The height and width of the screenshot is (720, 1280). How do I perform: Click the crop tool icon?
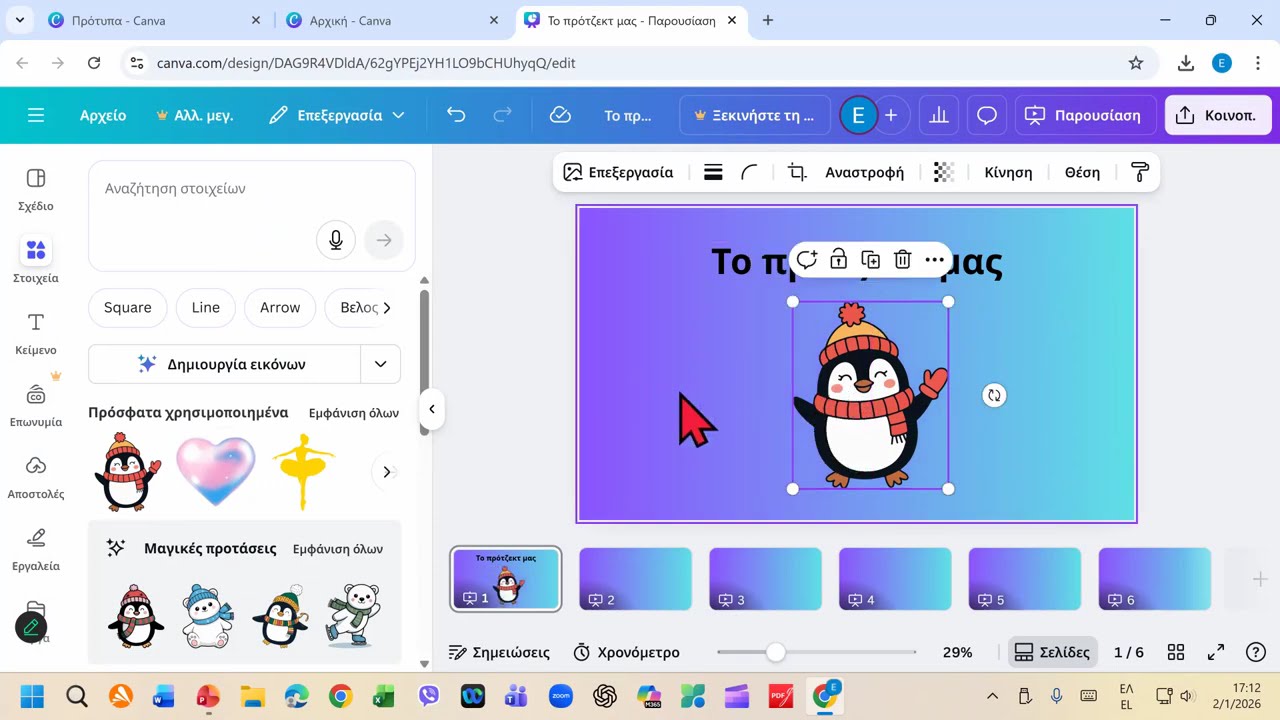click(x=797, y=172)
